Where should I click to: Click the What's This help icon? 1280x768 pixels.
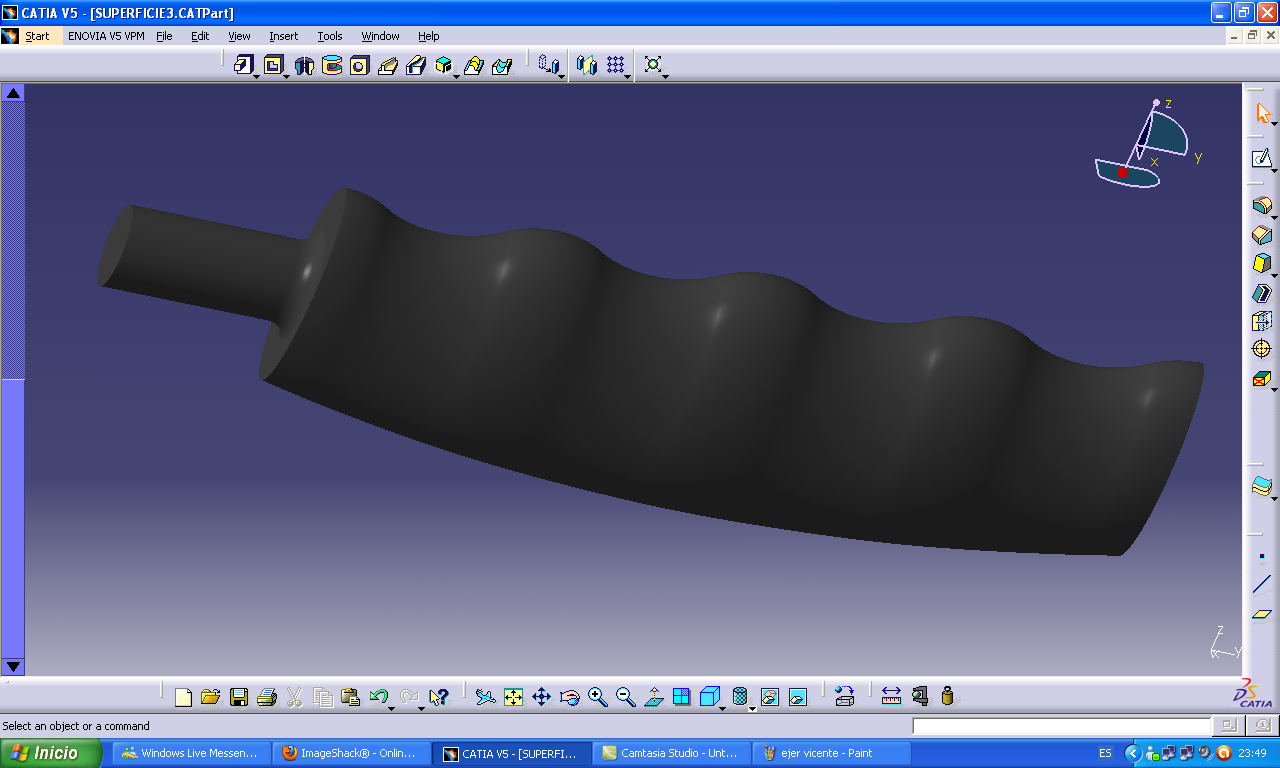pos(439,697)
